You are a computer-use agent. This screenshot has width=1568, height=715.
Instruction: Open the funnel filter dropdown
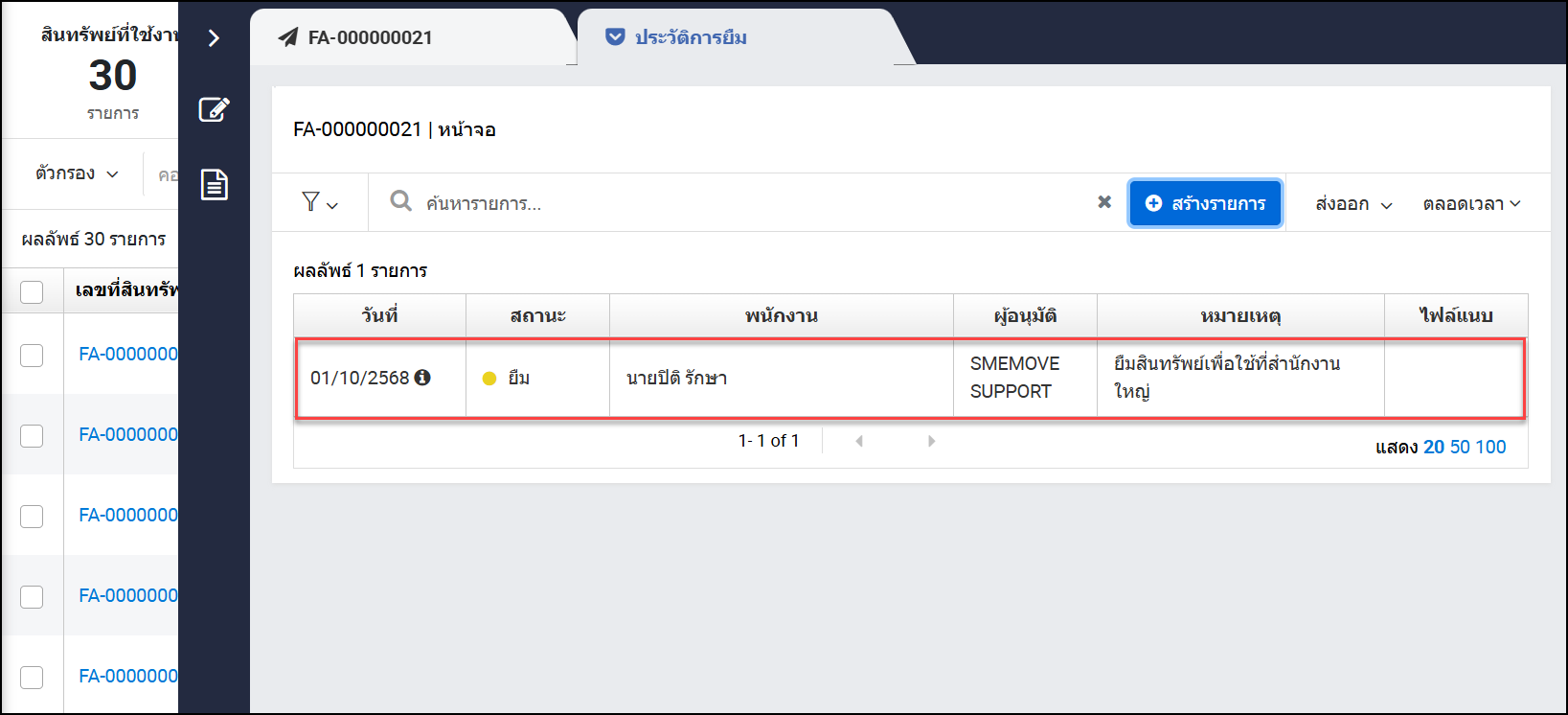click(x=319, y=202)
